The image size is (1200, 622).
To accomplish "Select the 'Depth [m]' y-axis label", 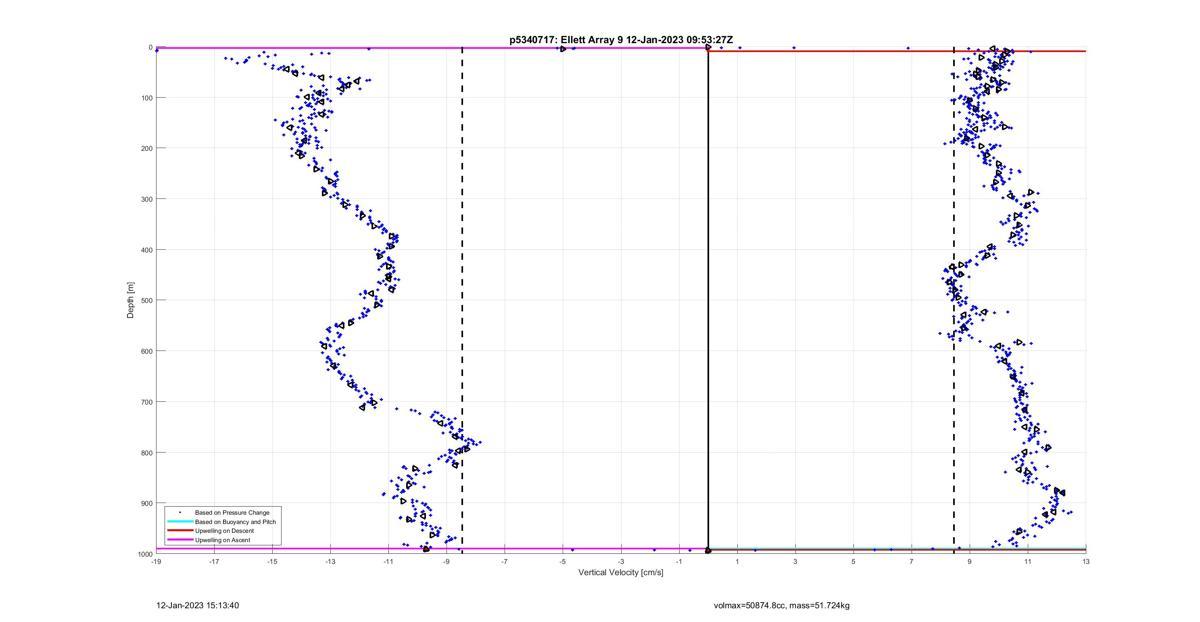I will tap(131, 300).
